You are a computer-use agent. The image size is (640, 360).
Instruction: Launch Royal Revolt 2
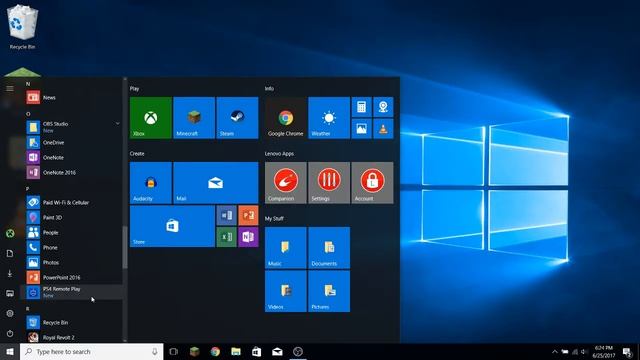[71, 337]
